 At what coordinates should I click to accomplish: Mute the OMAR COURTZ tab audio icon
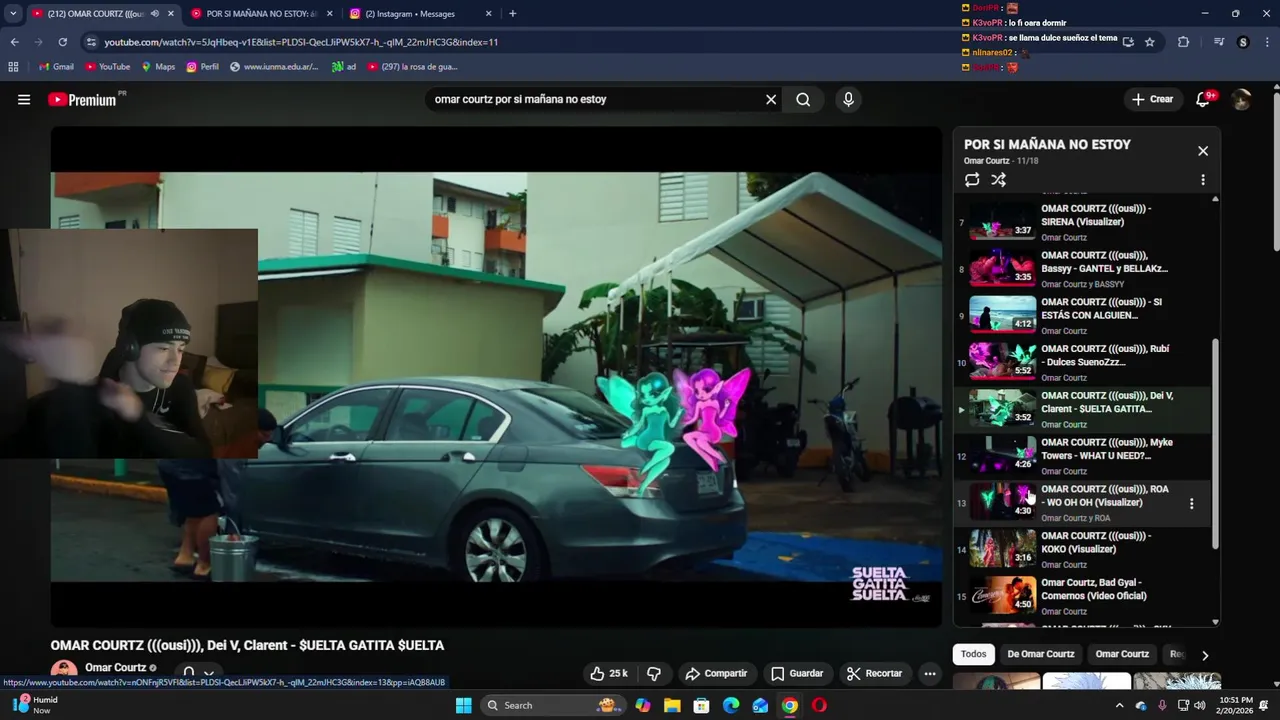[x=154, y=14]
